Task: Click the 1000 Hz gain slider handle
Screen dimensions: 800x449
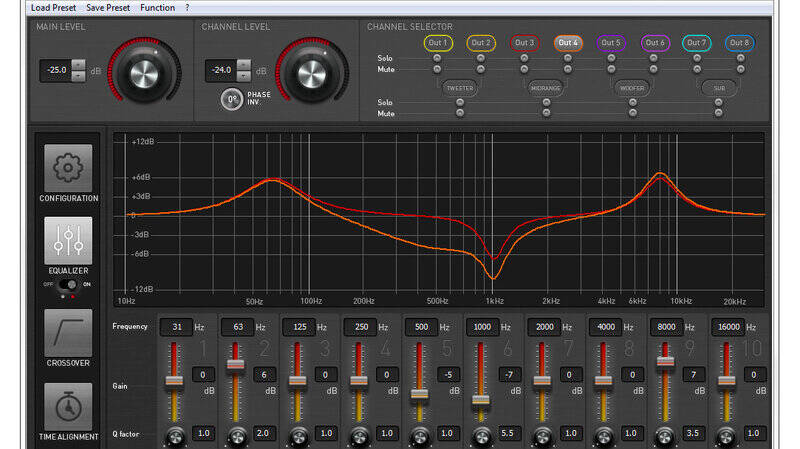Action: click(x=481, y=400)
